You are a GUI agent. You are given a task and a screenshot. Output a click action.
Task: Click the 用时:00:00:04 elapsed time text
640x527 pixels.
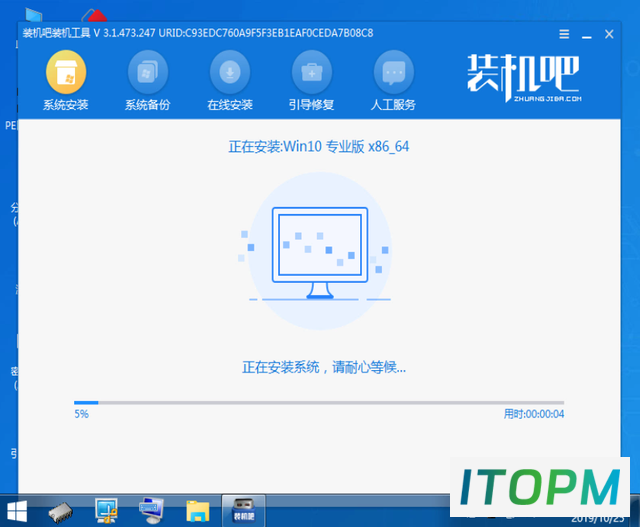(533, 414)
